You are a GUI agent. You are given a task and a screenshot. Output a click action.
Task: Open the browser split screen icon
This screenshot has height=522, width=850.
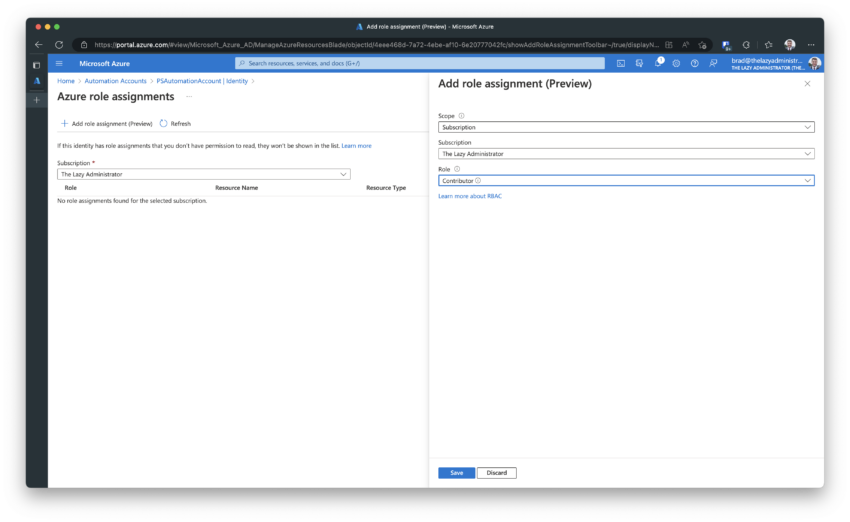pyautogui.click(x=669, y=44)
